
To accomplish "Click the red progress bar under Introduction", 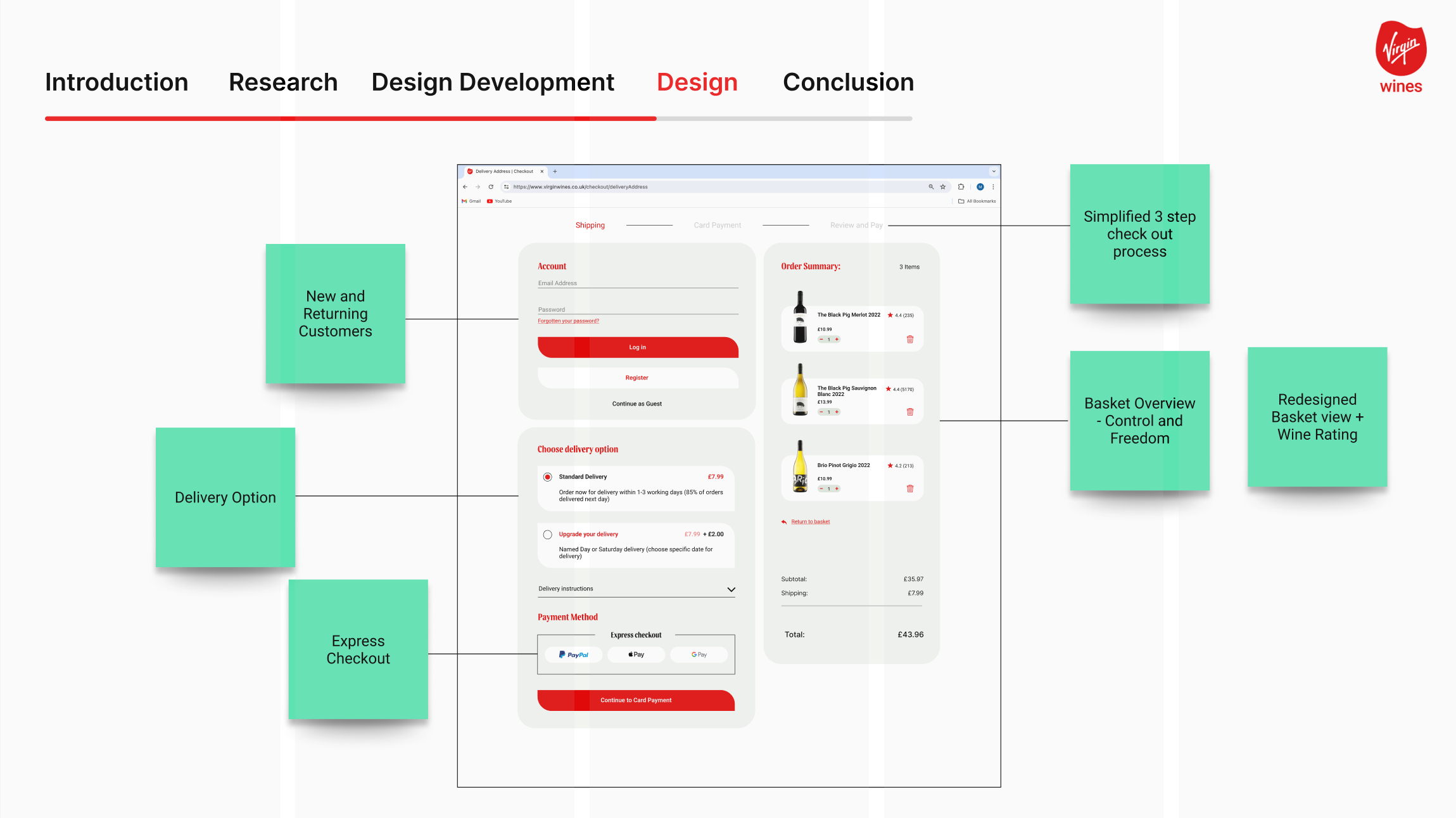I will tap(117, 118).
